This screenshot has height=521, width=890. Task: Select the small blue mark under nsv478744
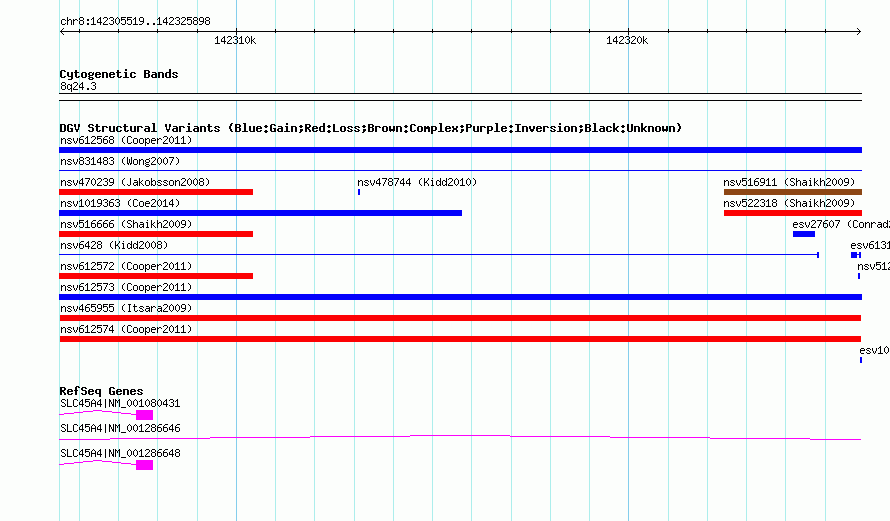[x=359, y=192]
